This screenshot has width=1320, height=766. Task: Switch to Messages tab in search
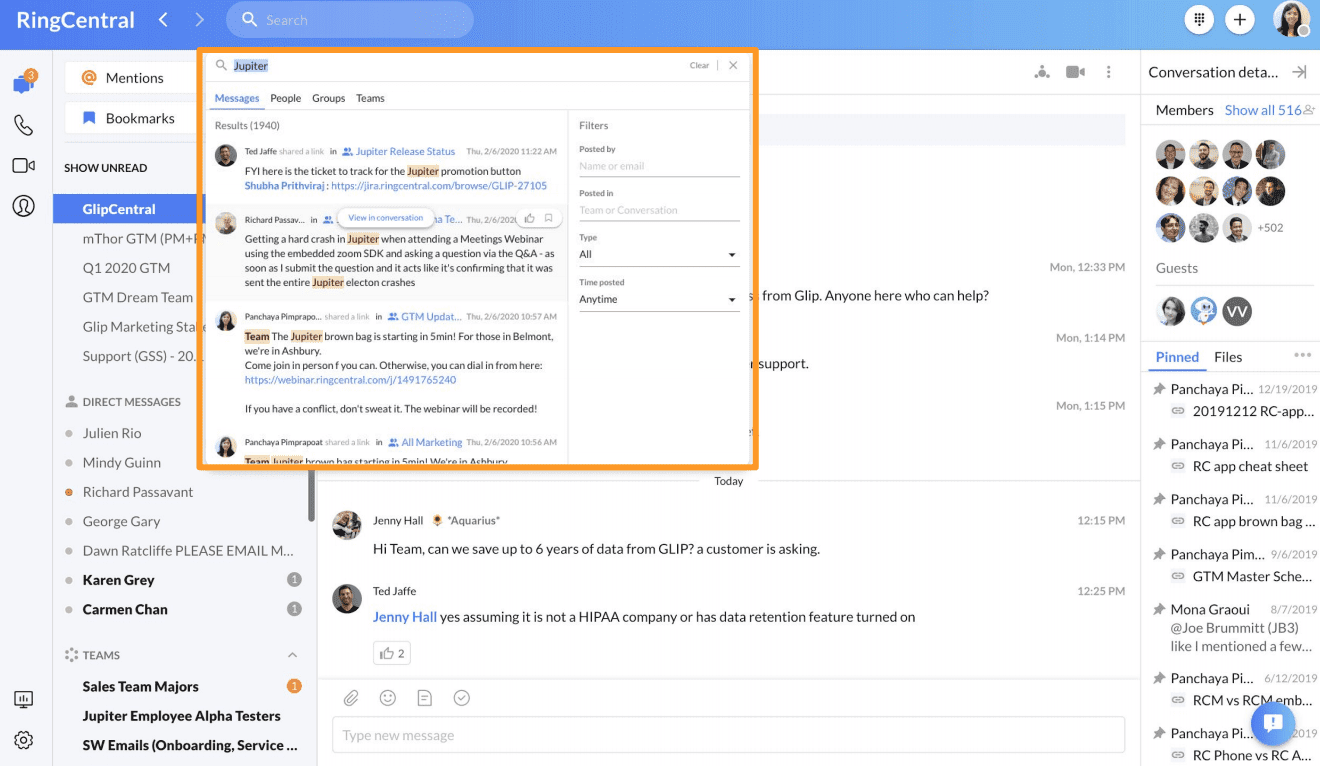pyautogui.click(x=237, y=98)
